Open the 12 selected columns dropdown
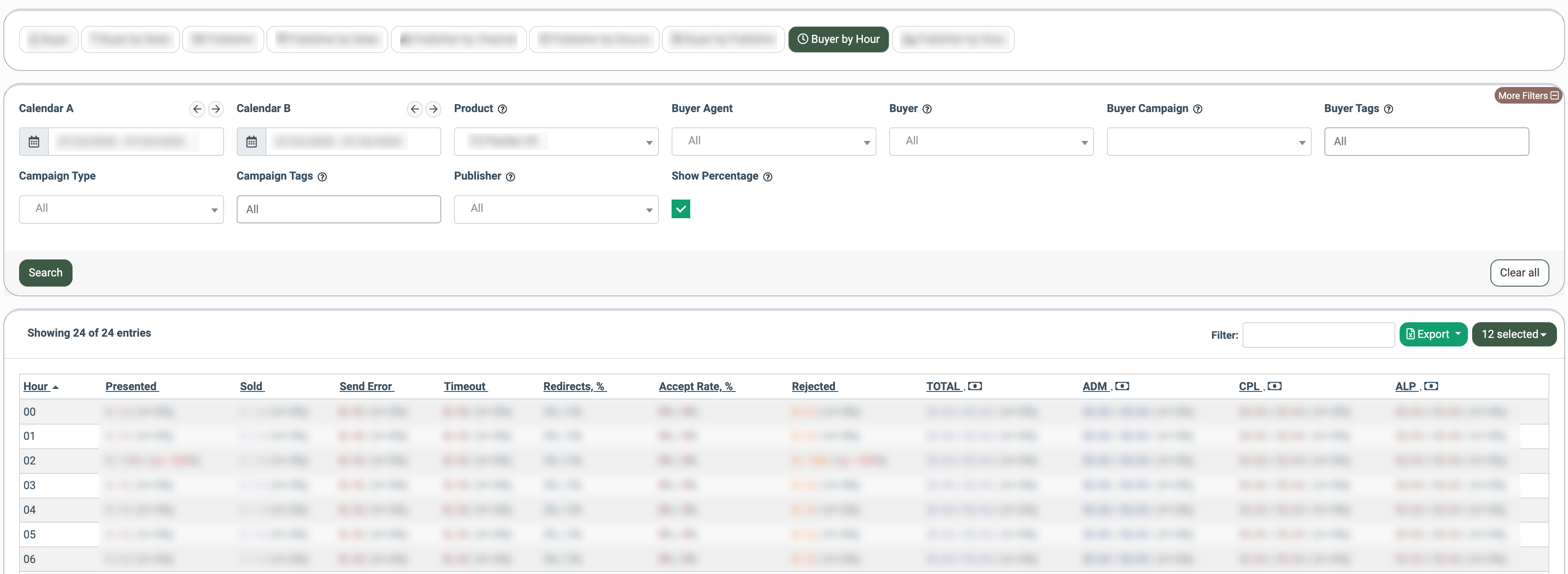1568x574 pixels. pos(1513,335)
